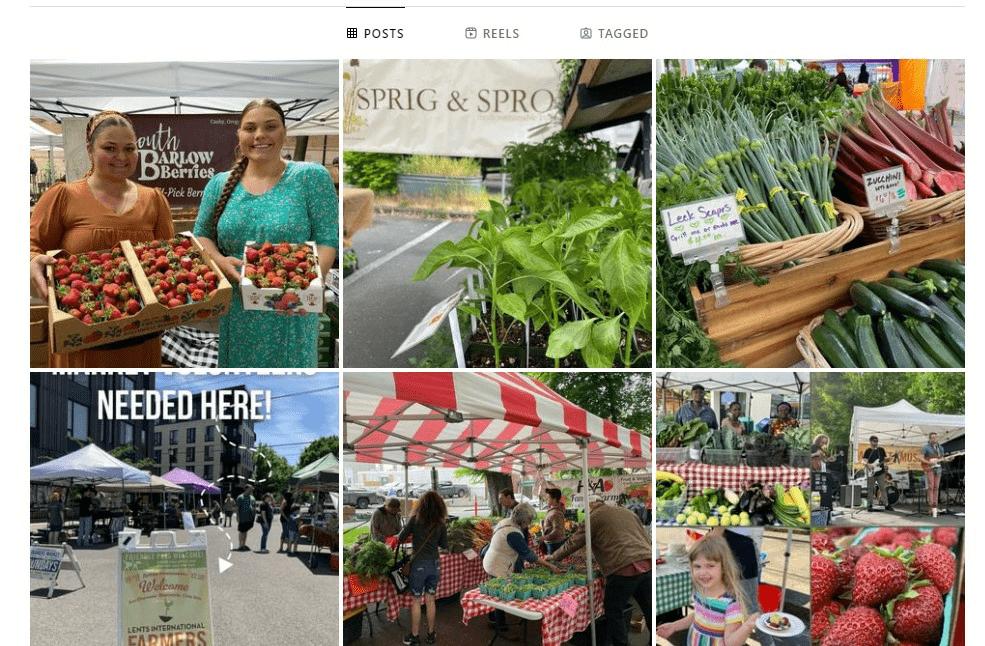Switch to the POSTS tab
The image size is (985, 646).
[375, 33]
